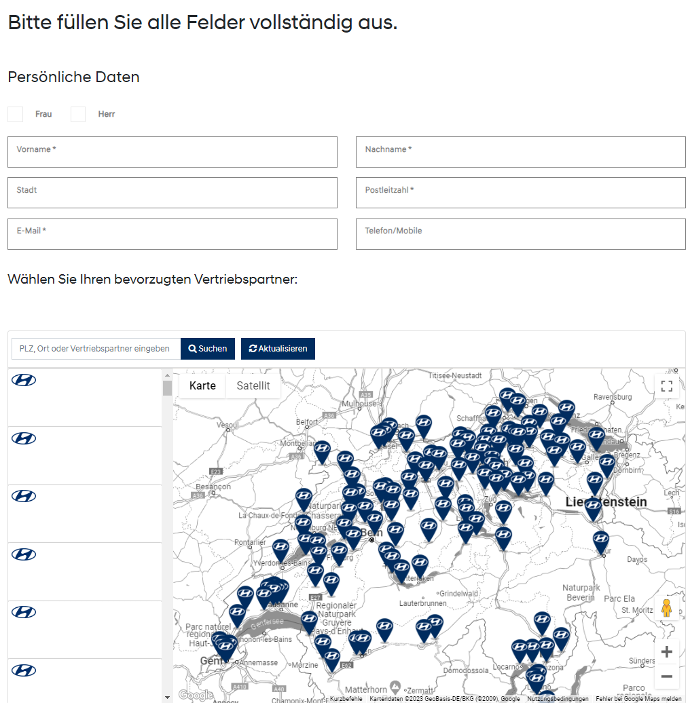Click the Hyundai pin above Bern label

[375, 521]
